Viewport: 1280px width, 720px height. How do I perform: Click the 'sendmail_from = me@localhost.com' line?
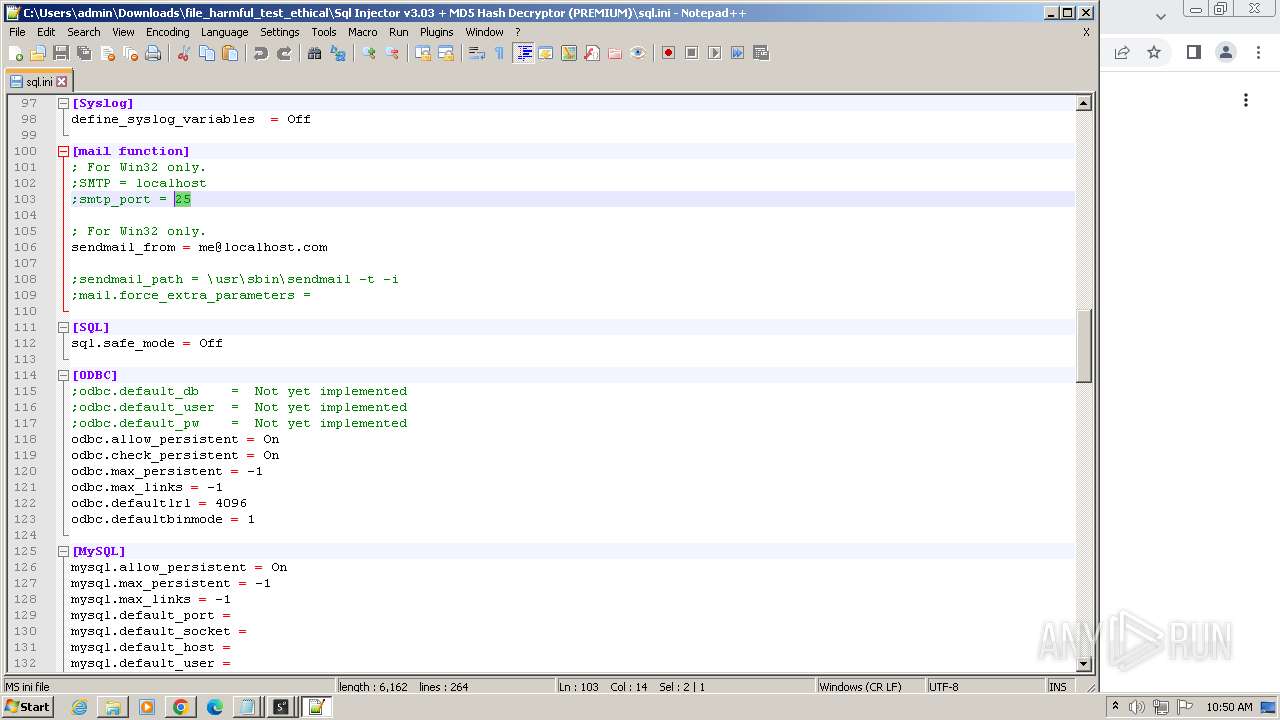(x=199, y=247)
